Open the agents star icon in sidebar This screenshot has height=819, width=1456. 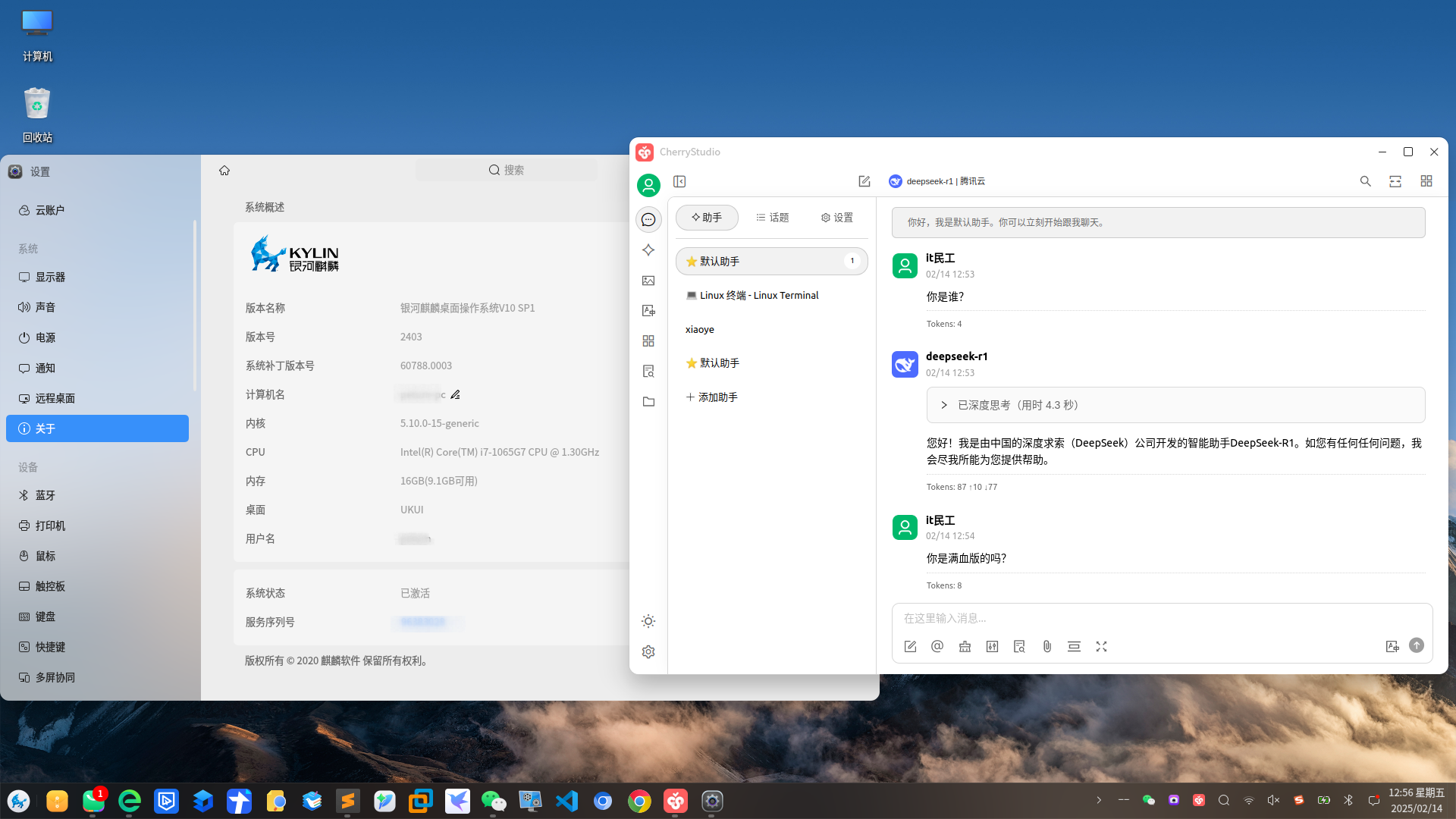pyautogui.click(x=648, y=250)
